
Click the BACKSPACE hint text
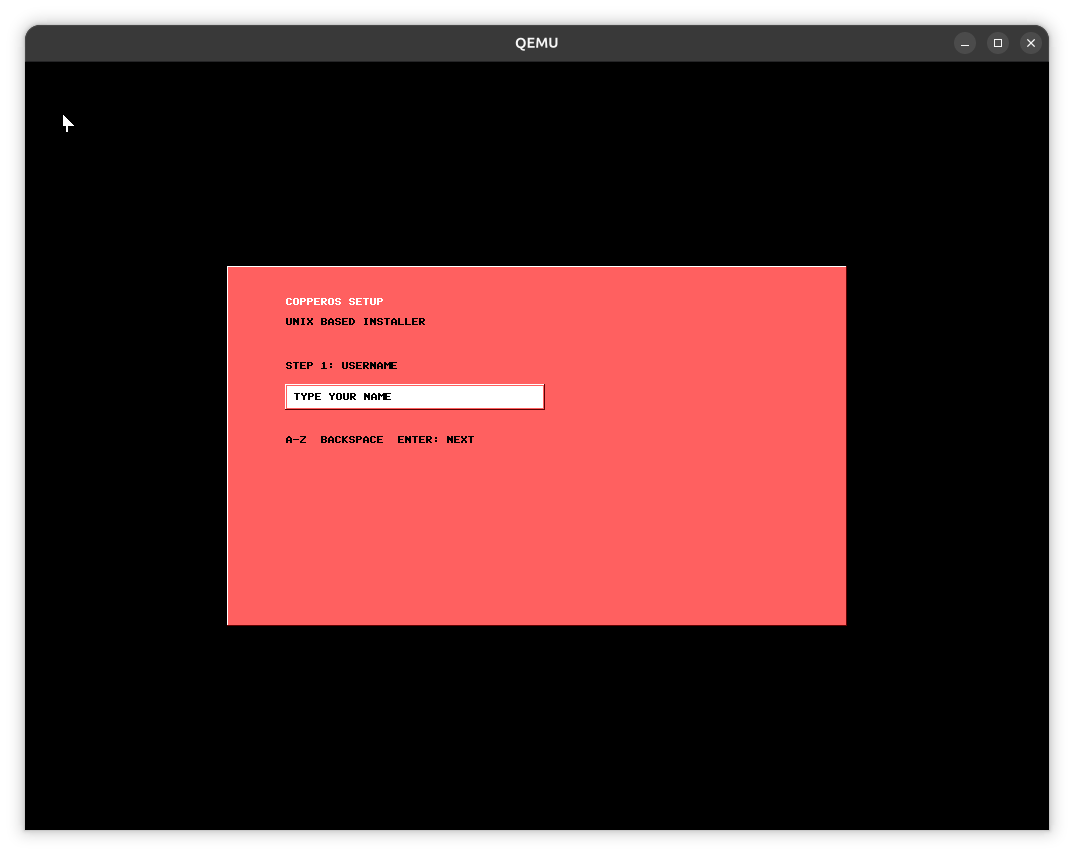(x=351, y=439)
